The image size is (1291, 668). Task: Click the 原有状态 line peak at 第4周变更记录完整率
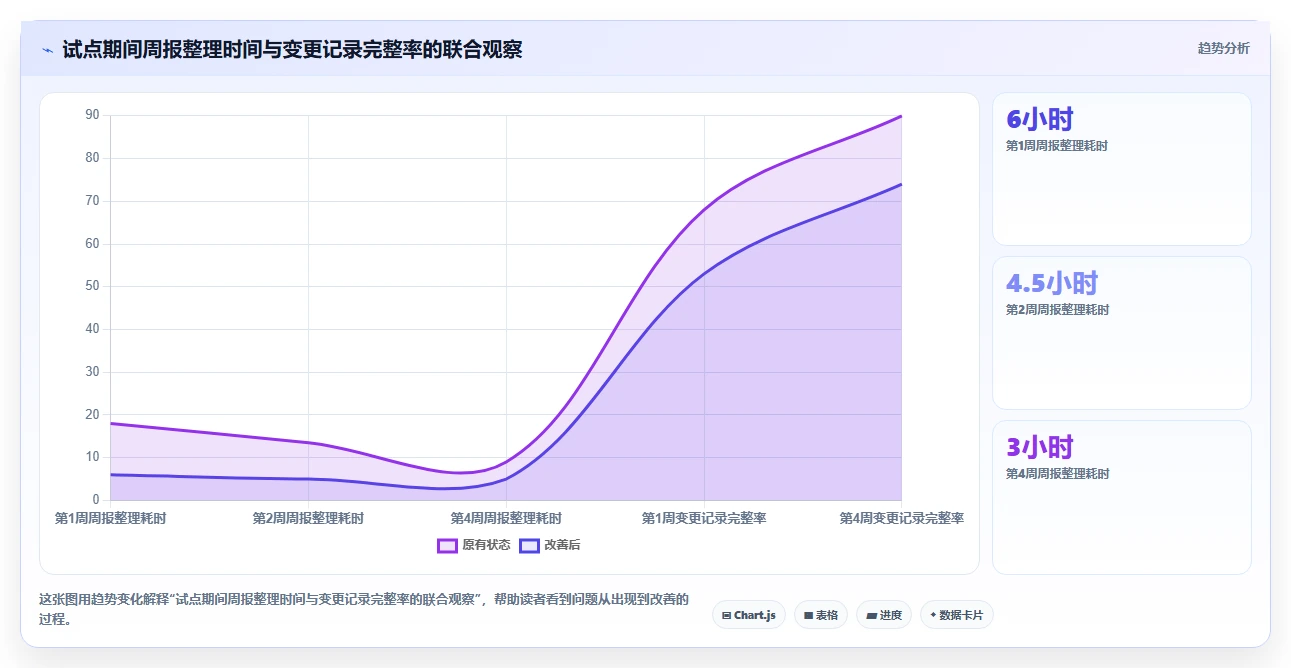coord(901,116)
